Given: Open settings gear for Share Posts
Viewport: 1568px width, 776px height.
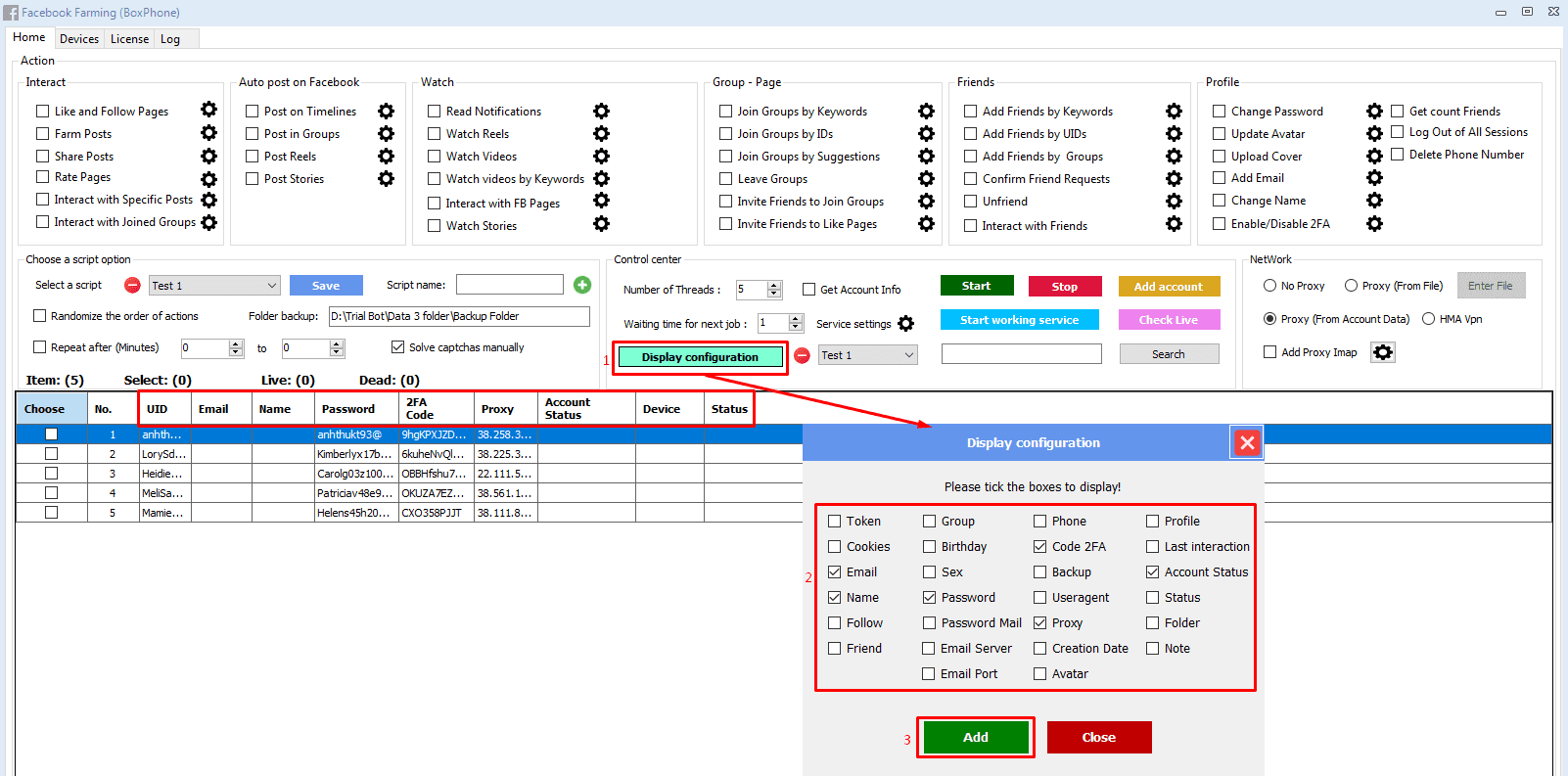Looking at the screenshot, I should [208, 157].
